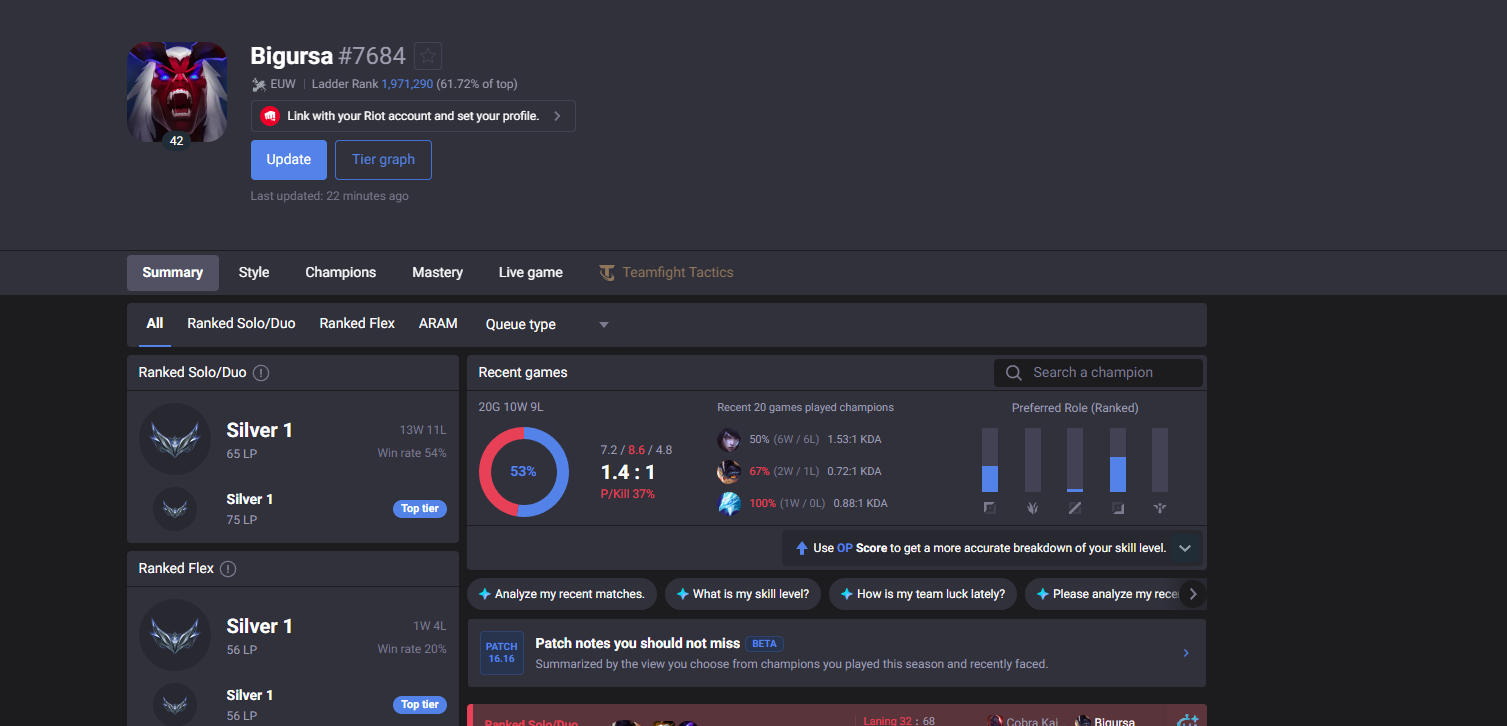Switch to the Summary tab
This screenshot has width=1507, height=726.
(x=173, y=272)
